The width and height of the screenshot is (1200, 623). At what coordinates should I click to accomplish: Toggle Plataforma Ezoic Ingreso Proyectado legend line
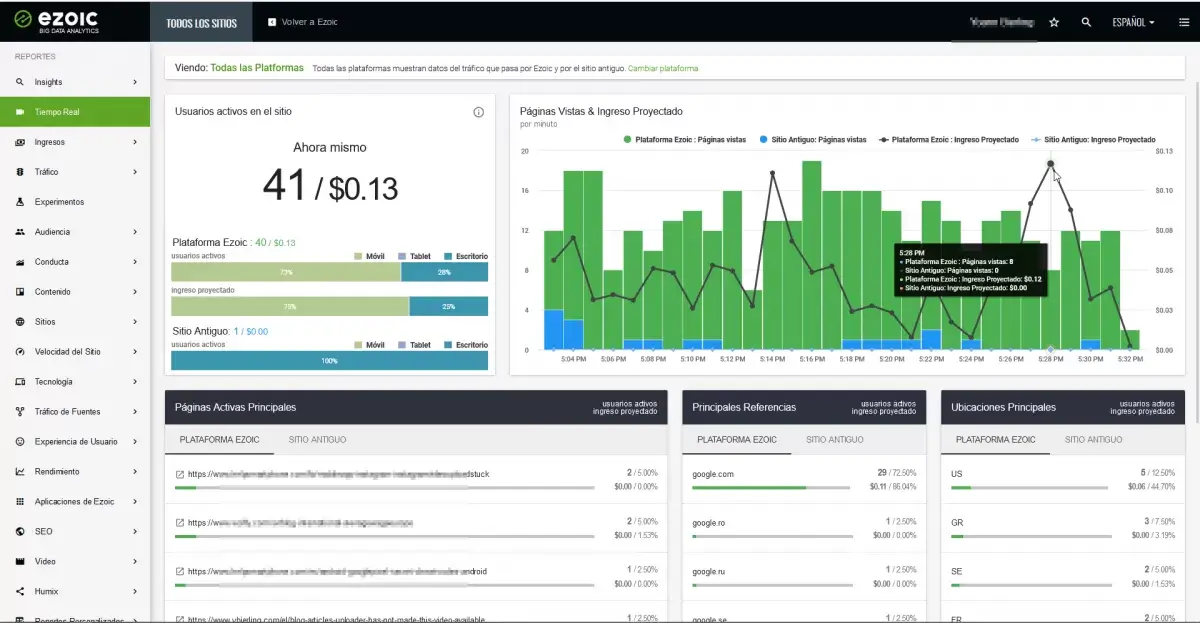click(x=948, y=140)
